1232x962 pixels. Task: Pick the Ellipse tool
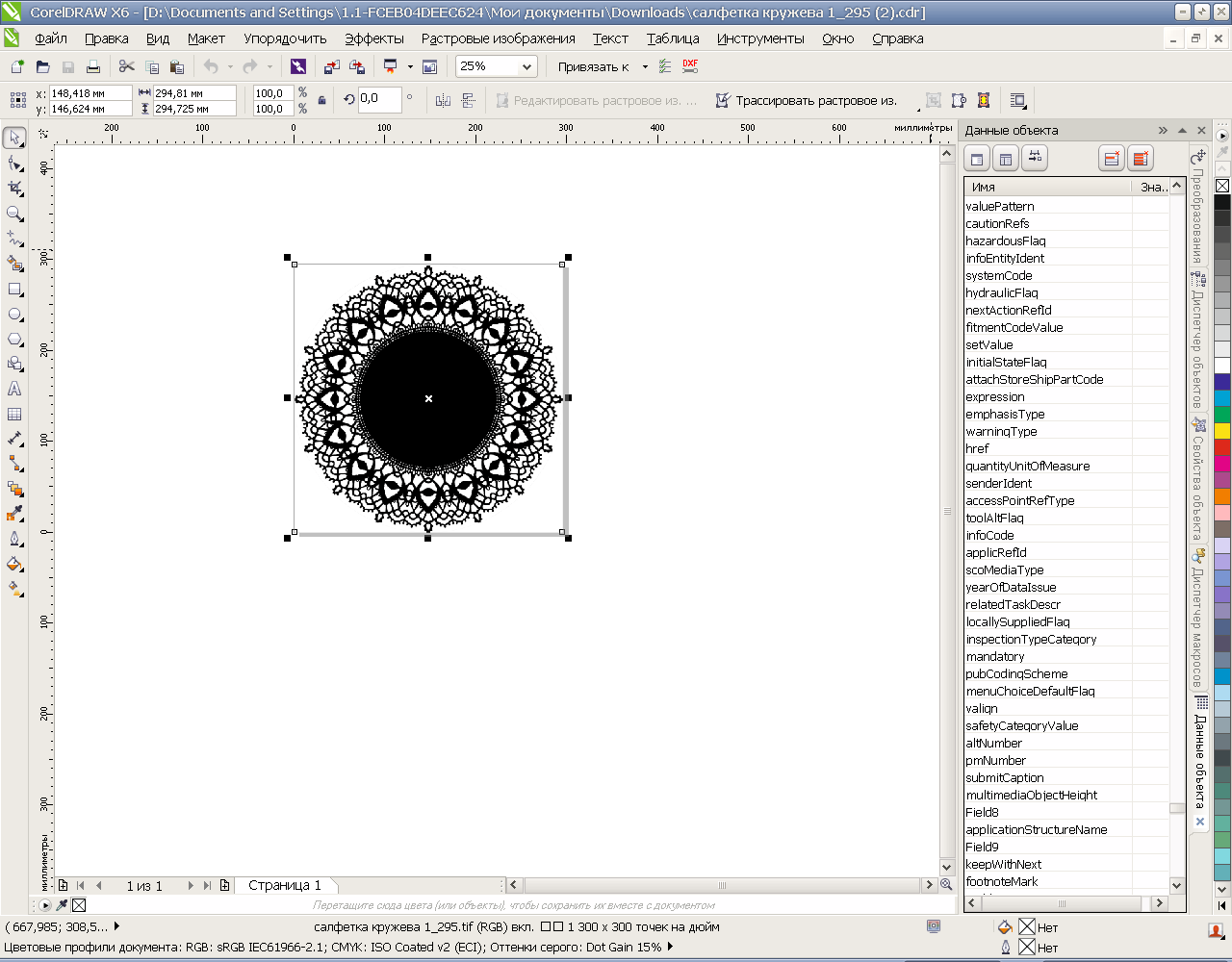(15, 315)
